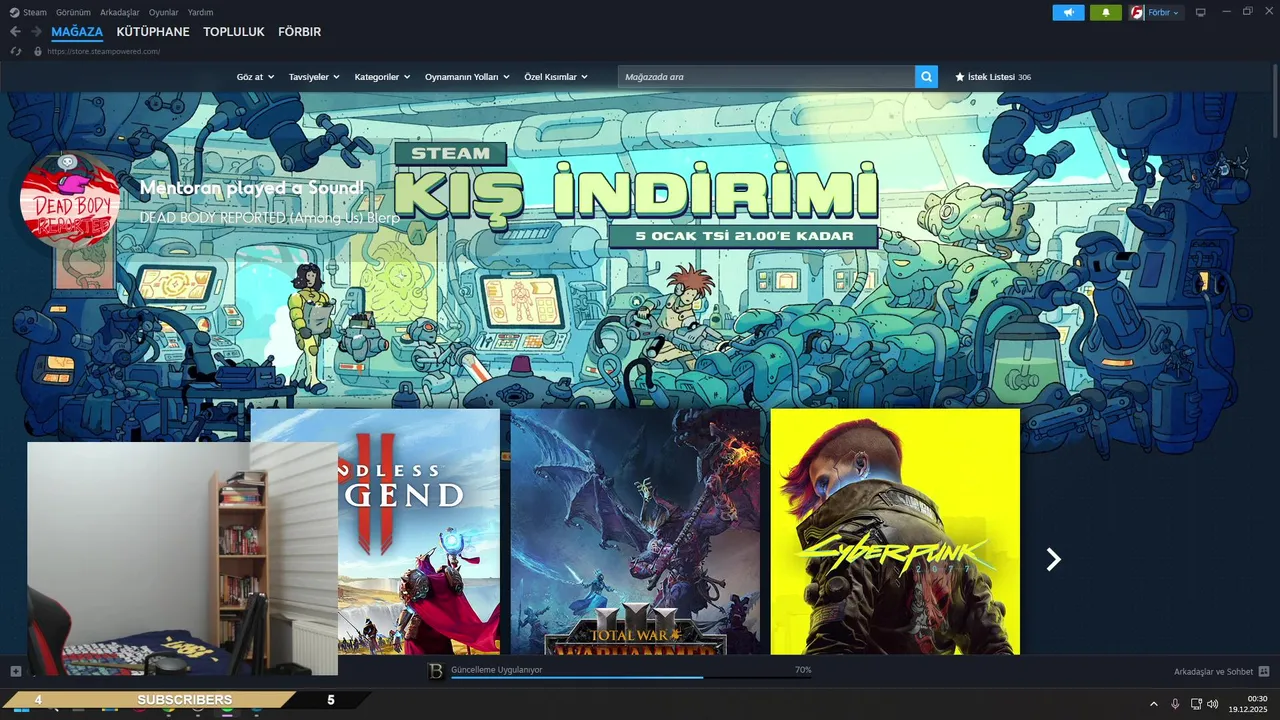Switch to the MAĞAZA tab
The width and height of the screenshot is (1280, 720).
[x=77, y=32]
